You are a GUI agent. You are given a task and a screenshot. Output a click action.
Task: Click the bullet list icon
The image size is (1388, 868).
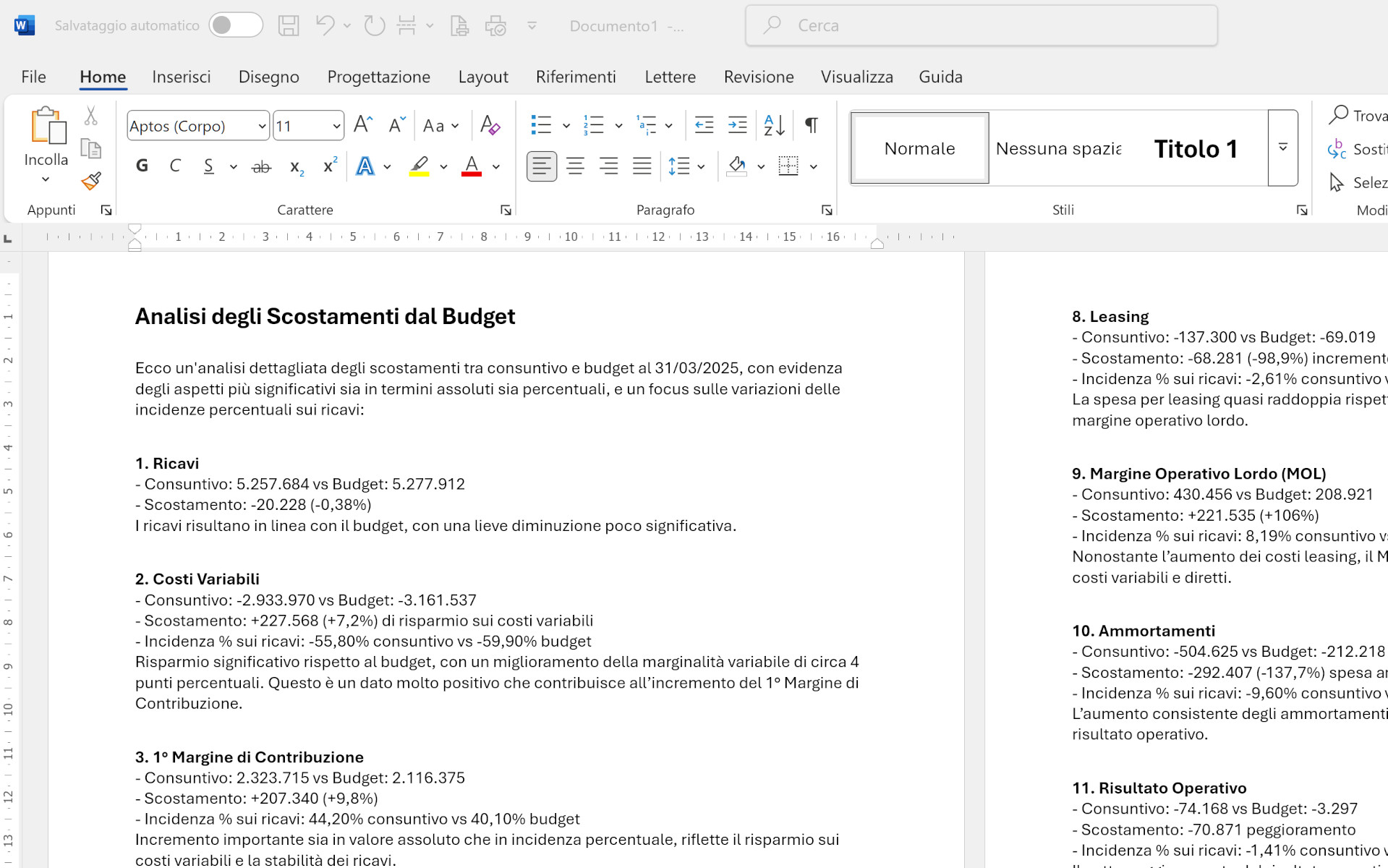(x=541, y=125)
